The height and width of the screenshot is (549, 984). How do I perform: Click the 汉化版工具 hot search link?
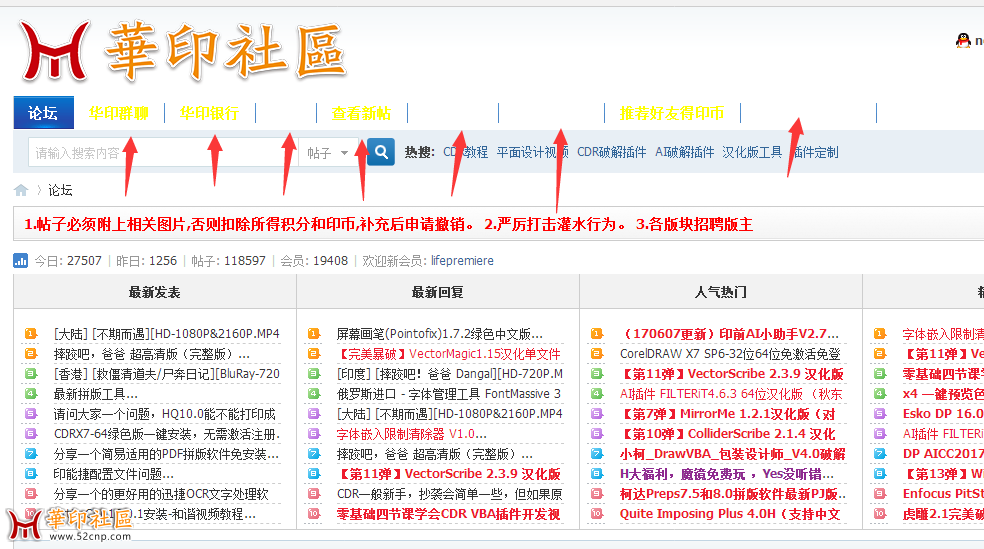point(752,152)
